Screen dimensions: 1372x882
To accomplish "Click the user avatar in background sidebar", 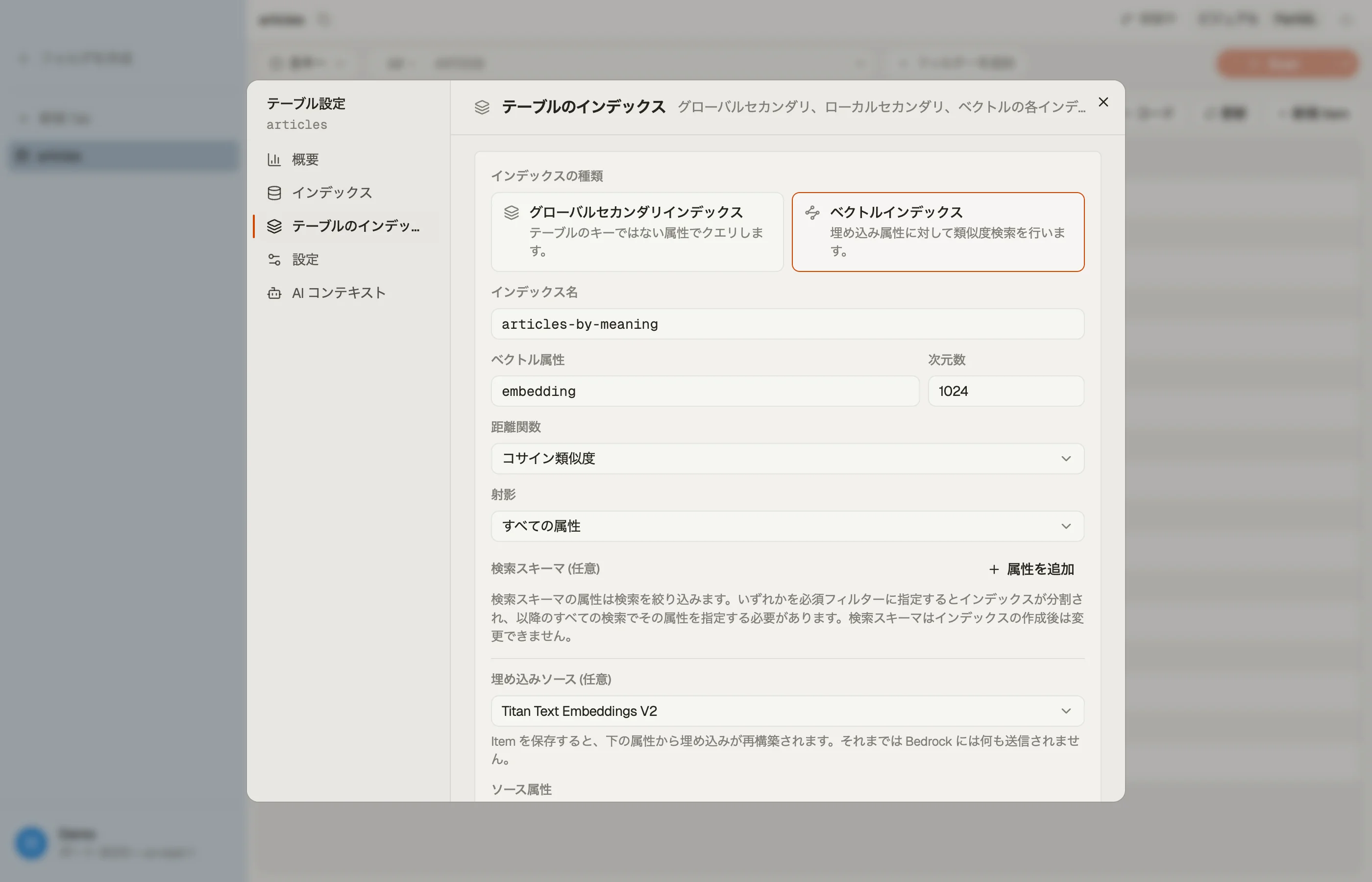I will coord(31,842).
